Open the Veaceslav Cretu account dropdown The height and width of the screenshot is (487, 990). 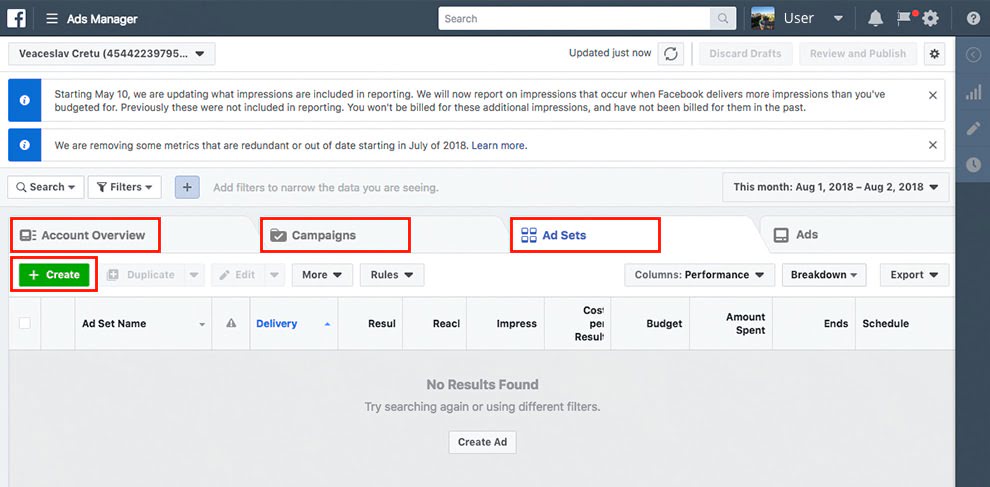[112, 54]
